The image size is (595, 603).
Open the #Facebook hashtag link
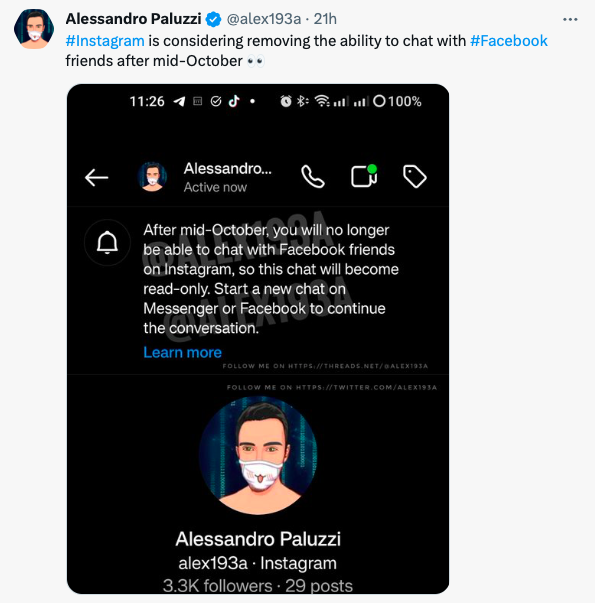[509, 41]
